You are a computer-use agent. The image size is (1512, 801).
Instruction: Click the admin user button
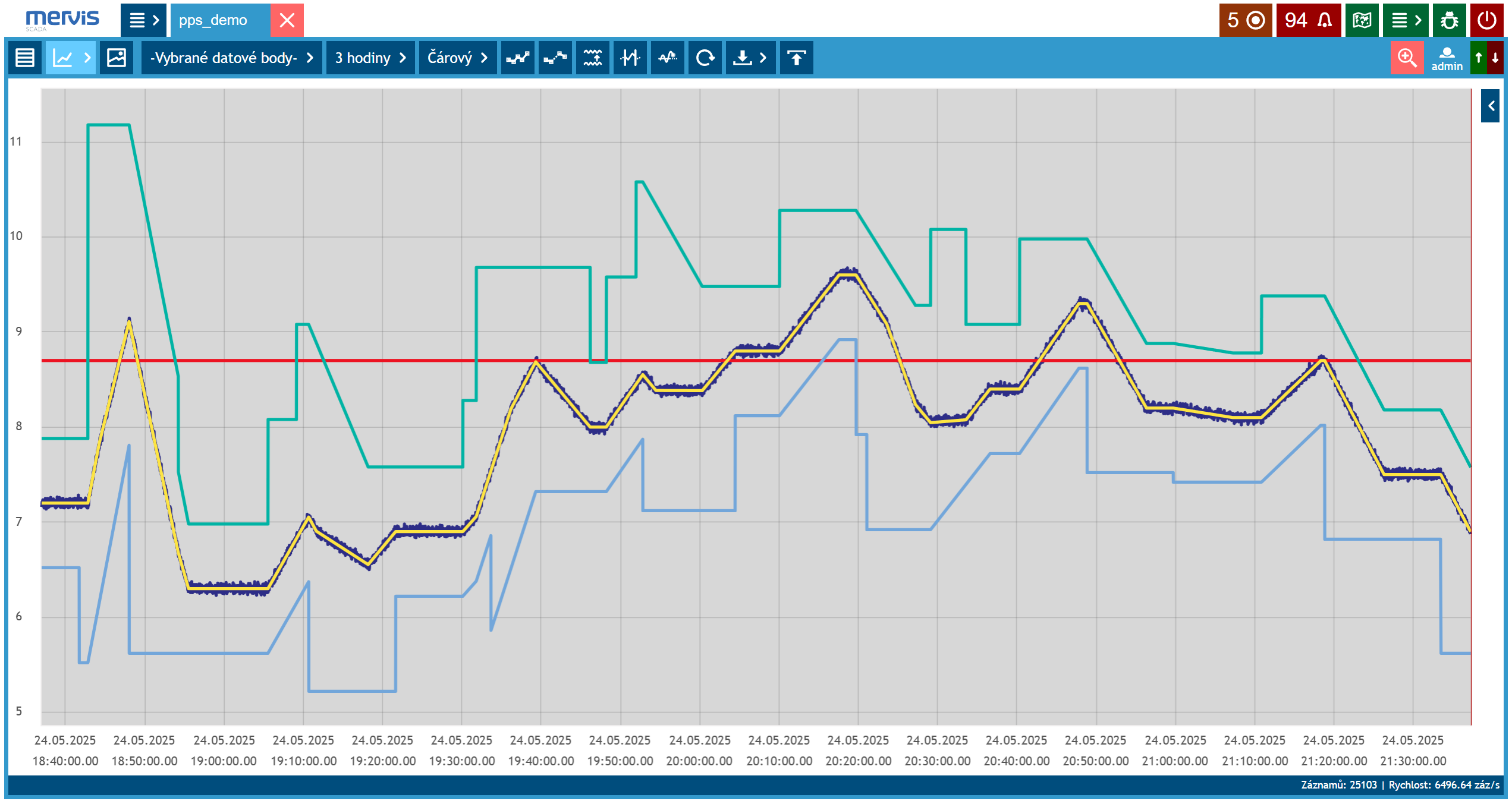pyautogui.click(x=1446, y=58)
